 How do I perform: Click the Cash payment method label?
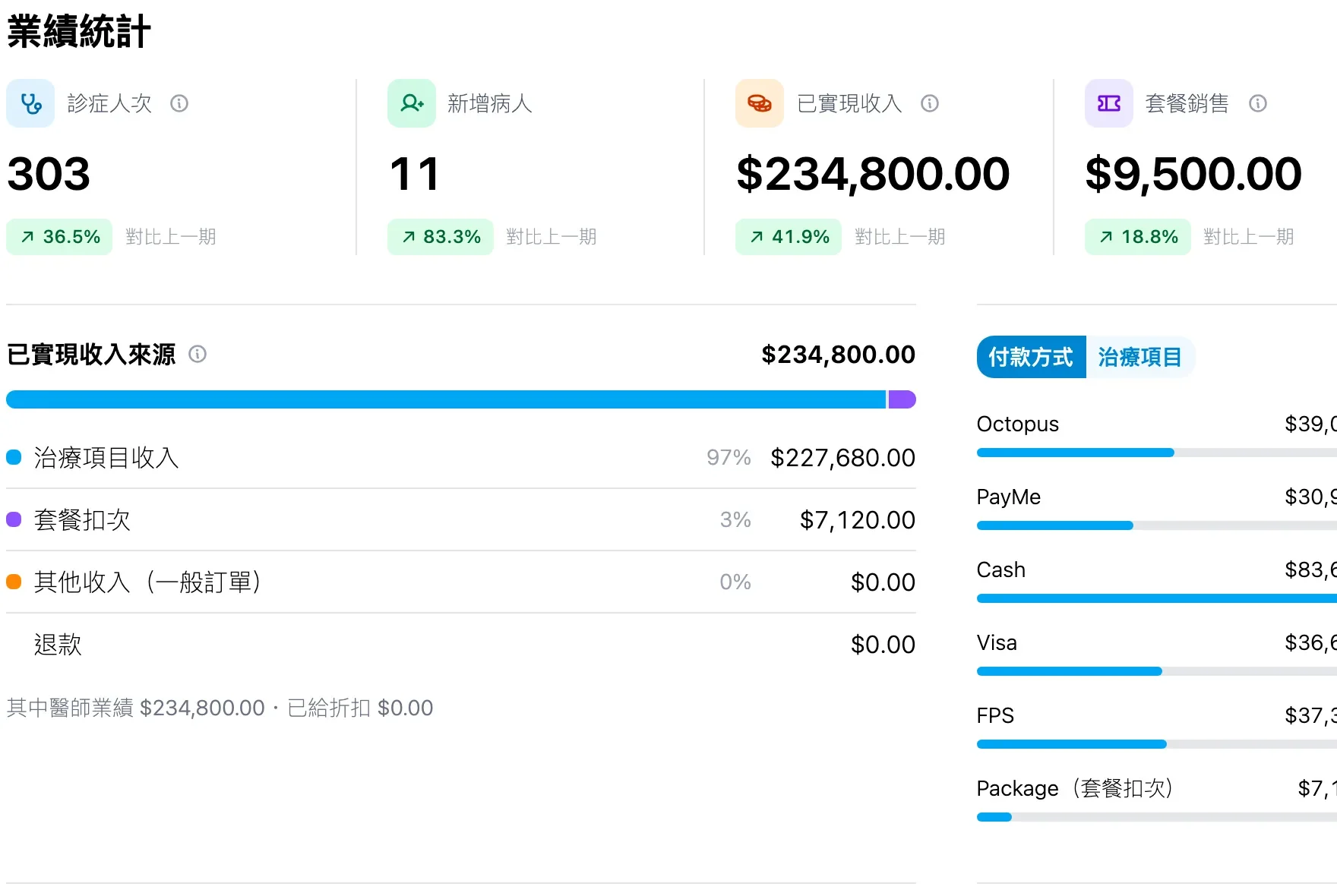[1001, 569]
